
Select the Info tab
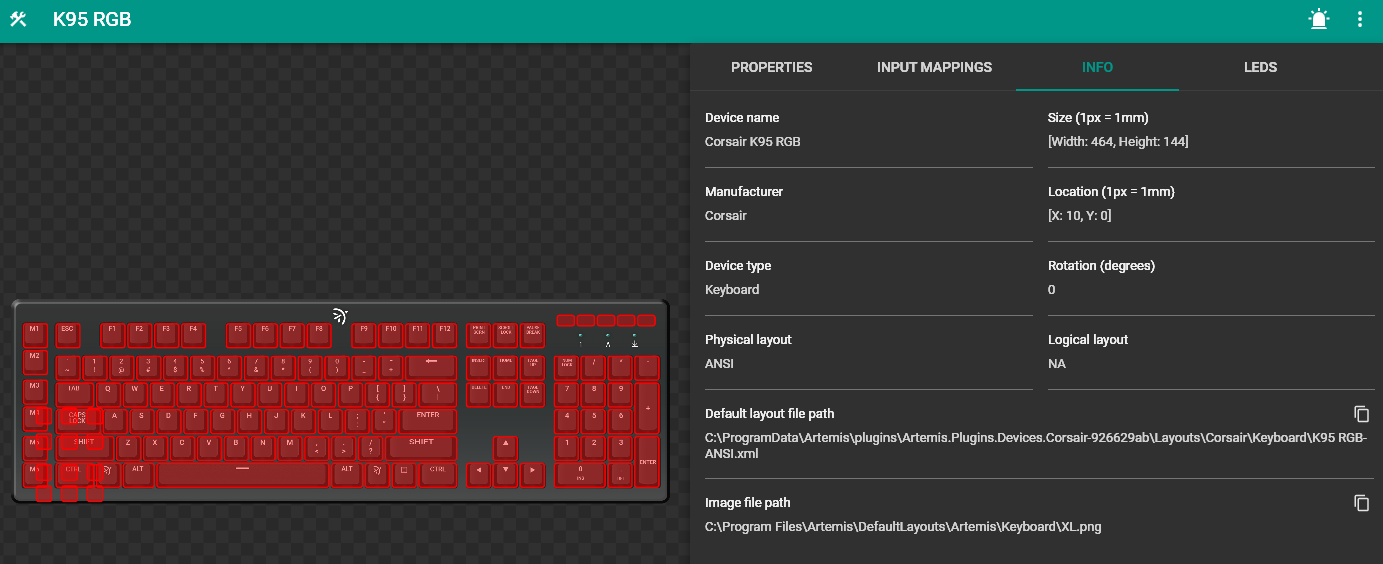click(x=1097, y=67)
